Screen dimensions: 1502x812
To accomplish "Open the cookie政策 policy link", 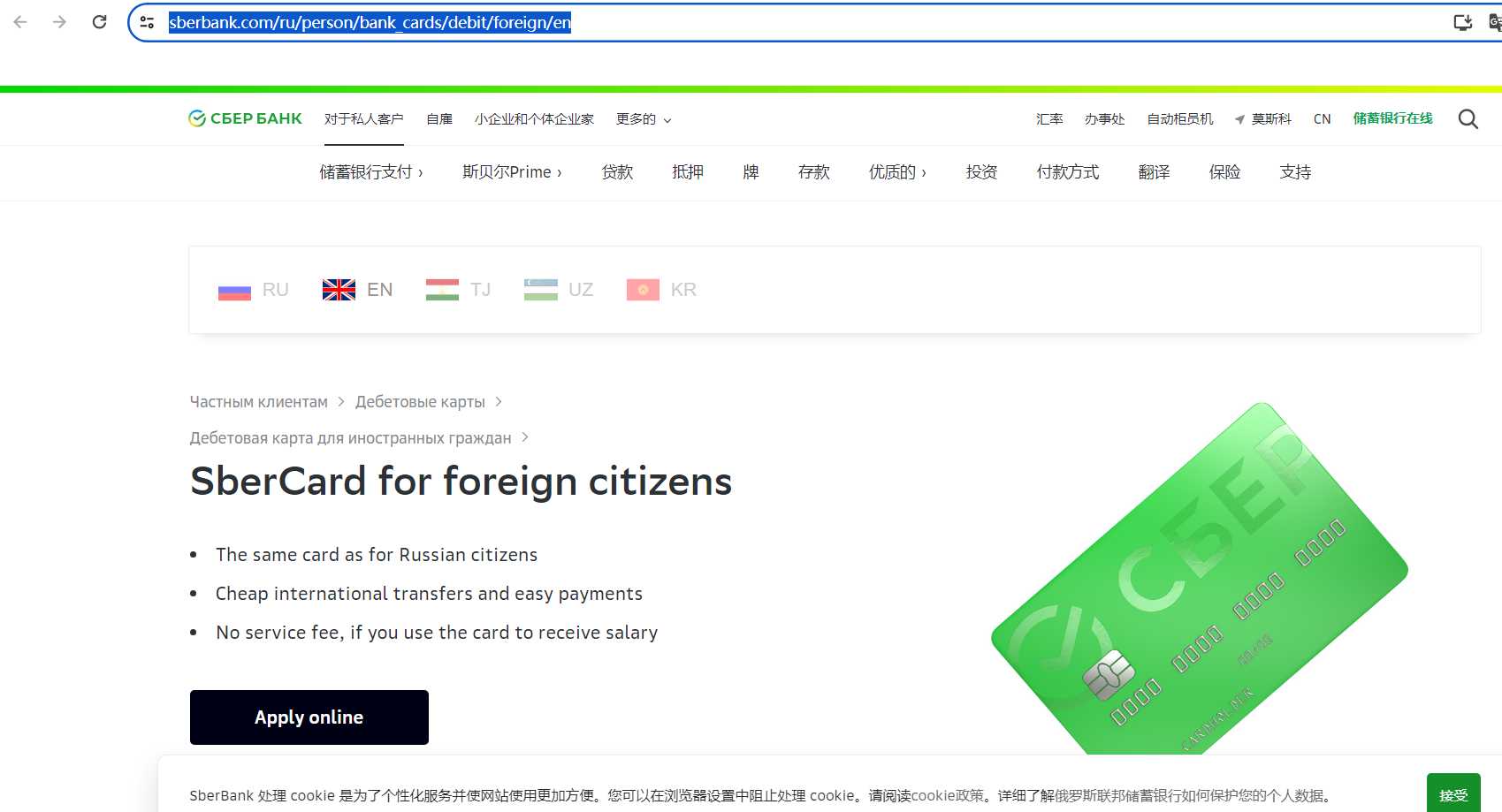I will coord(947,795).
